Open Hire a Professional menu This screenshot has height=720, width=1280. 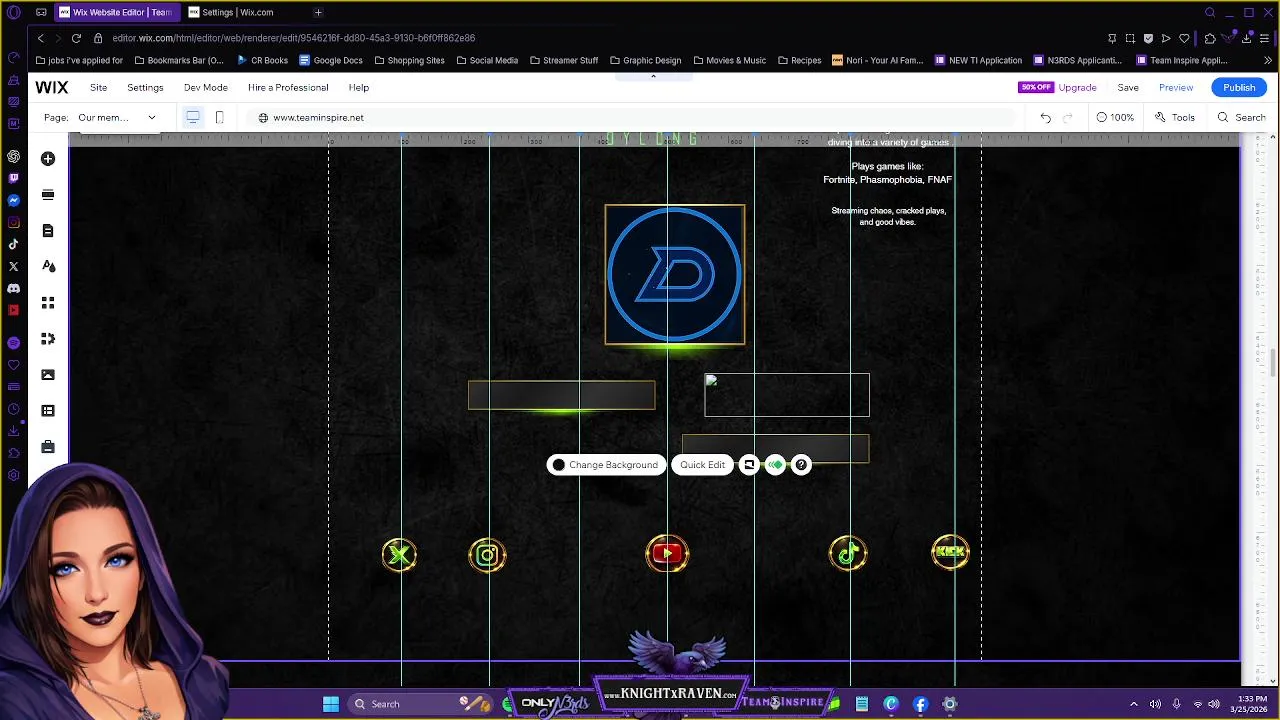(288, 88)
